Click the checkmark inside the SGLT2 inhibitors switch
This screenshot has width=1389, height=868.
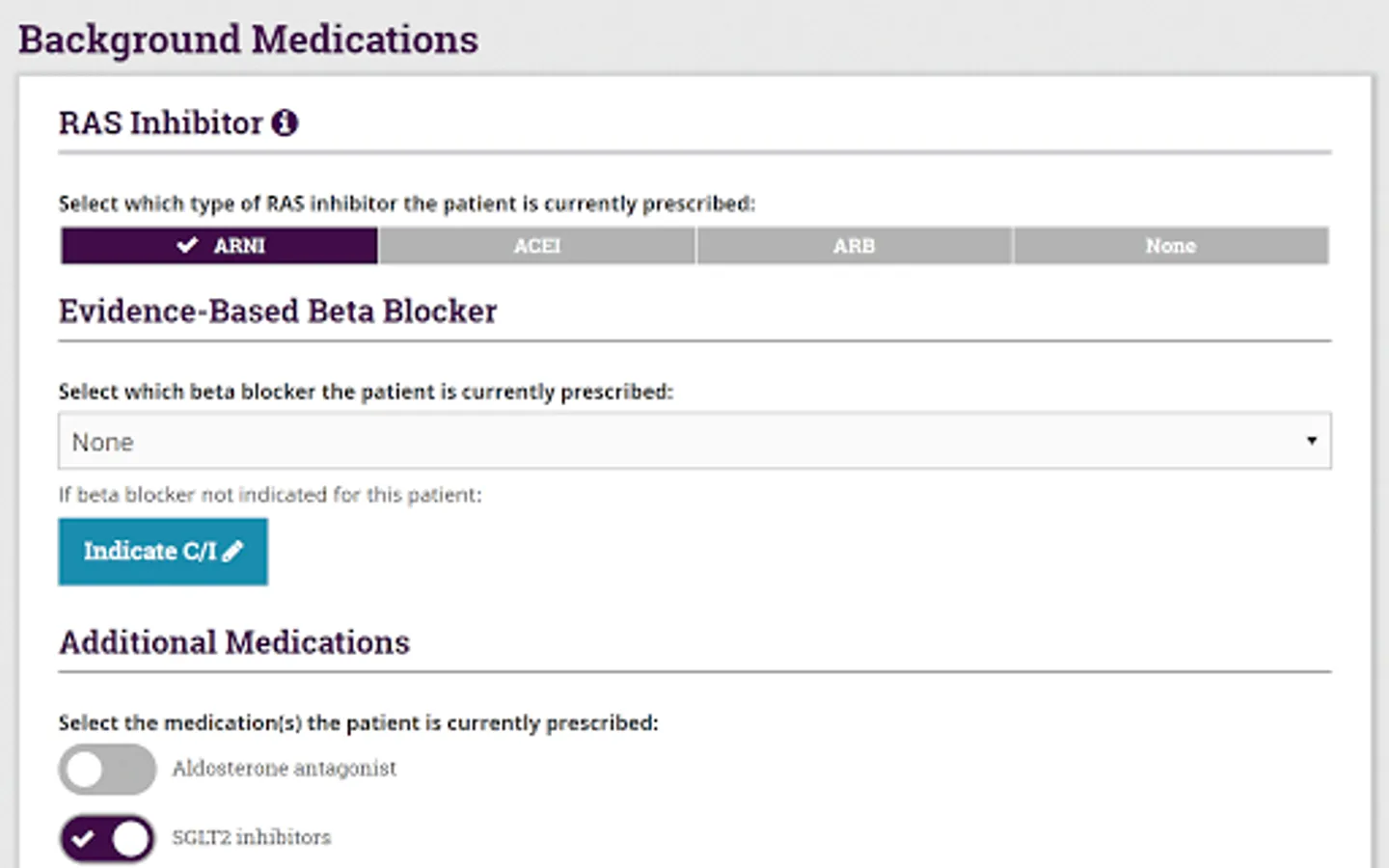tap(84, 838)
